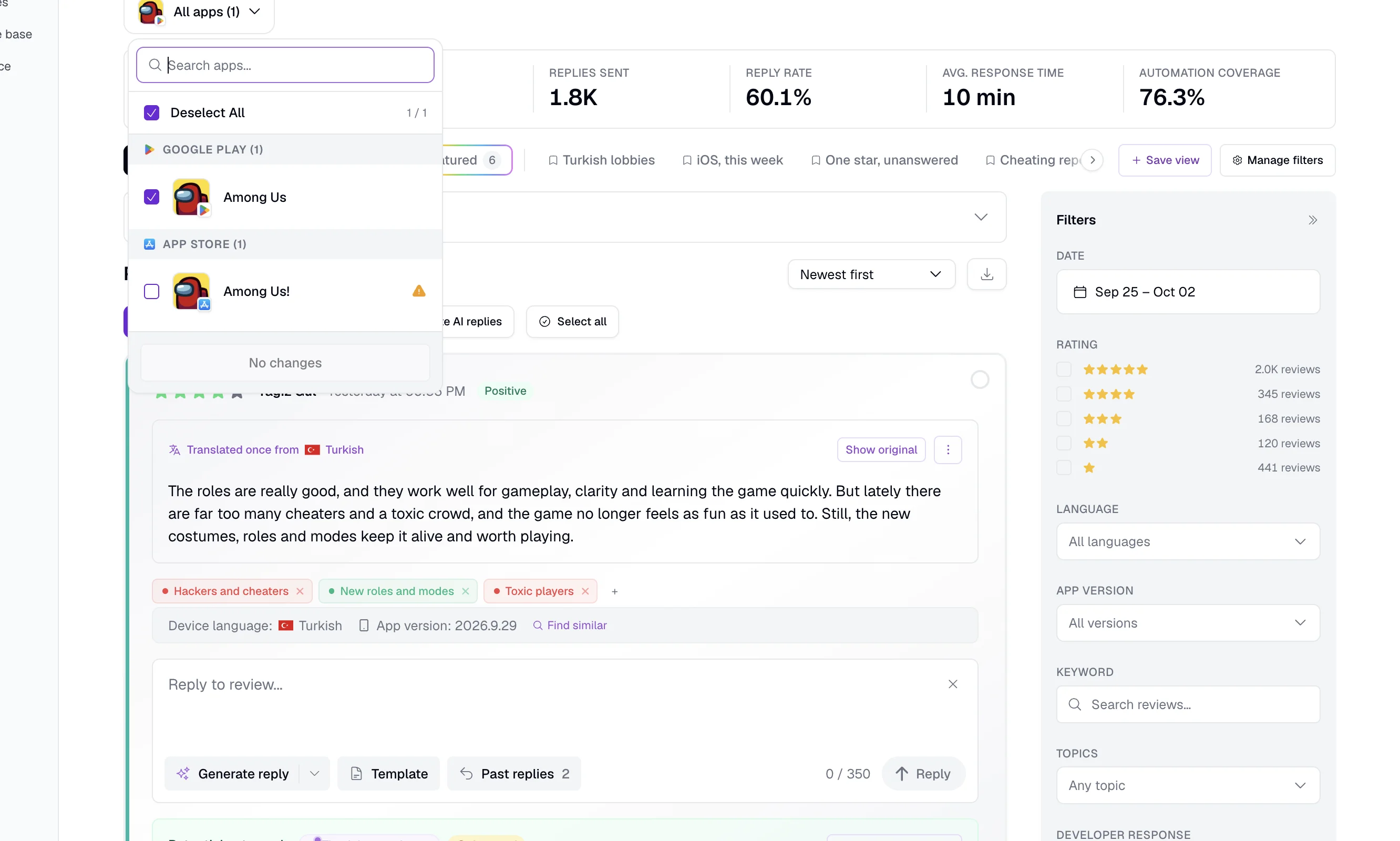Select the featured view tab with 6 badge

coord(477,160)
